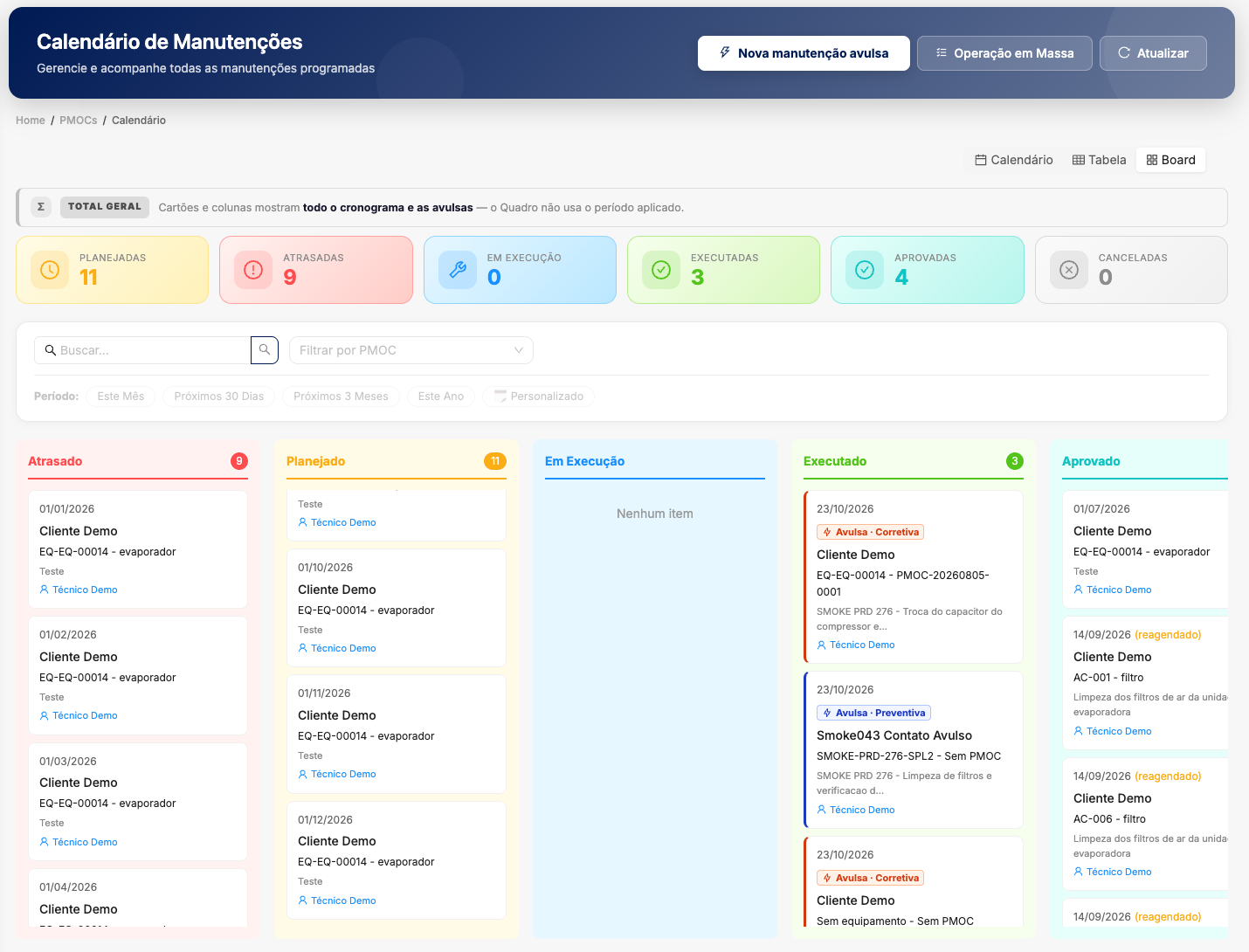Open the Planejado card dated 01/11/2026

(x=397, y=734)
